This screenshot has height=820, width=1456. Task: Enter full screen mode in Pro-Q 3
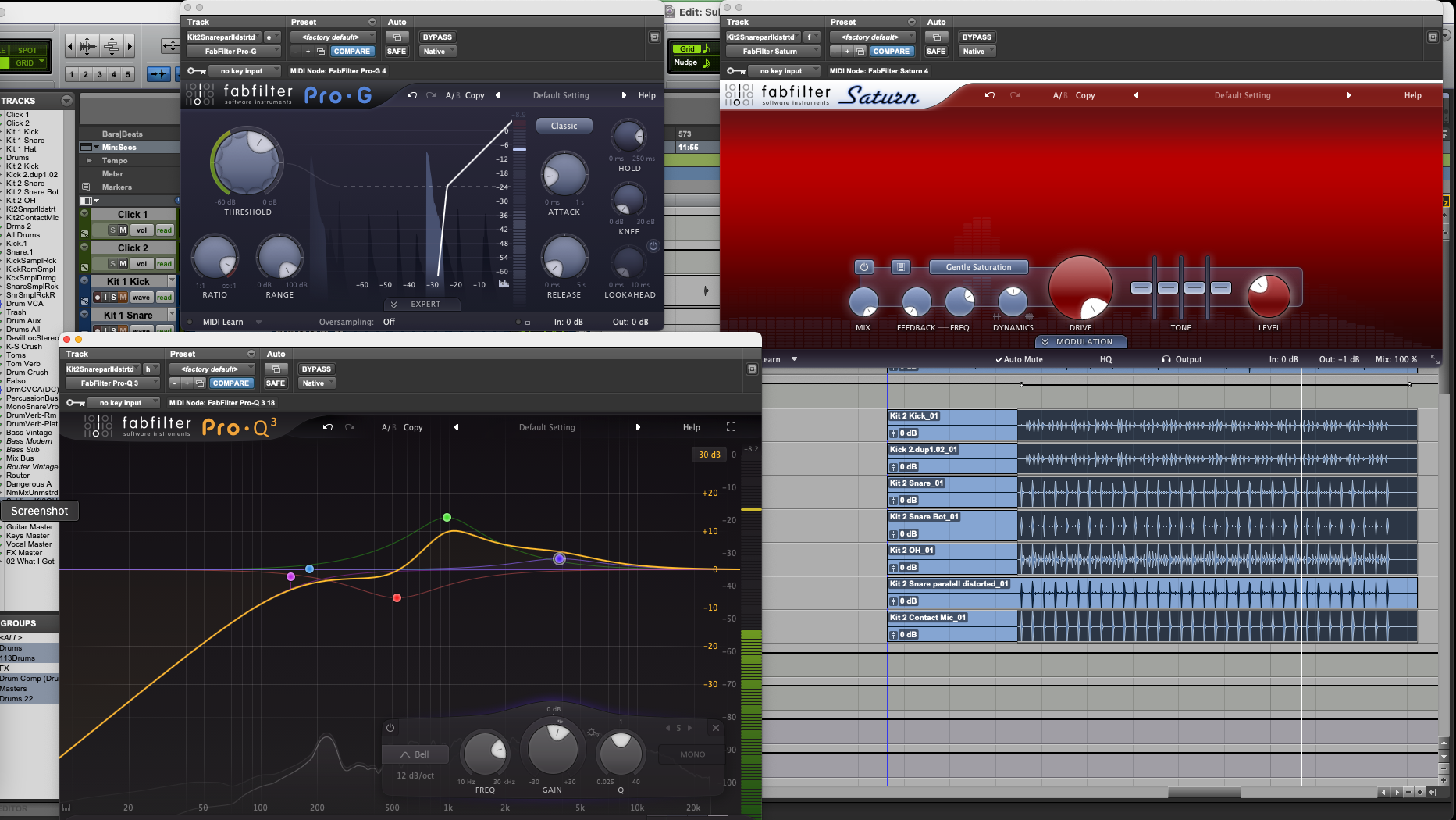pos(731,427)
